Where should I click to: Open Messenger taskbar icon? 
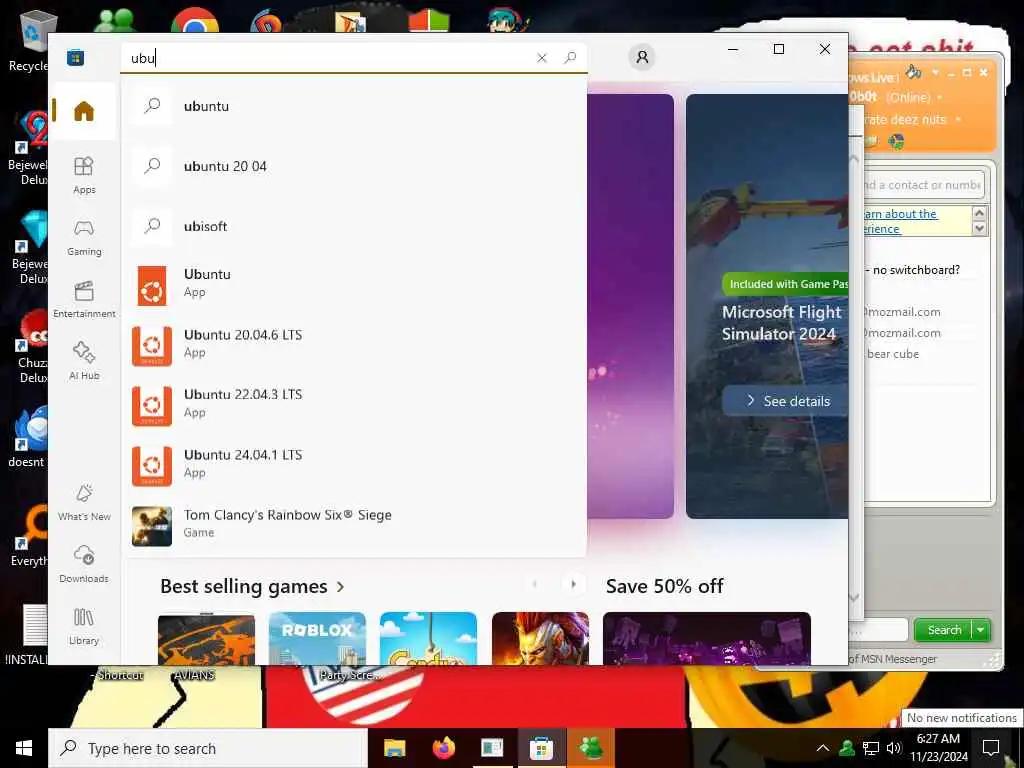click(591, 748)
